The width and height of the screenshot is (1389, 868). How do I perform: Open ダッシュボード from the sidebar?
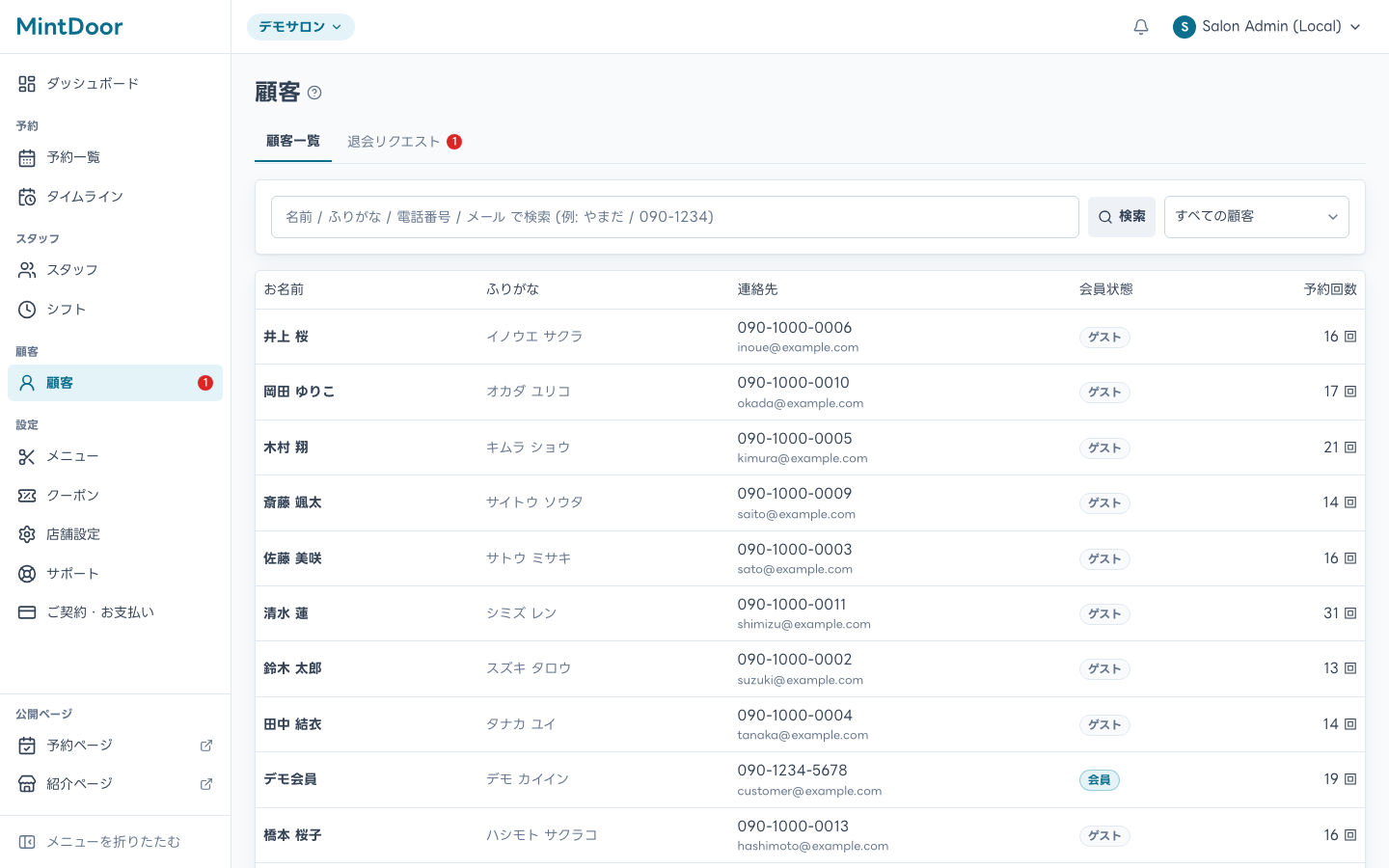pos(116,84)
